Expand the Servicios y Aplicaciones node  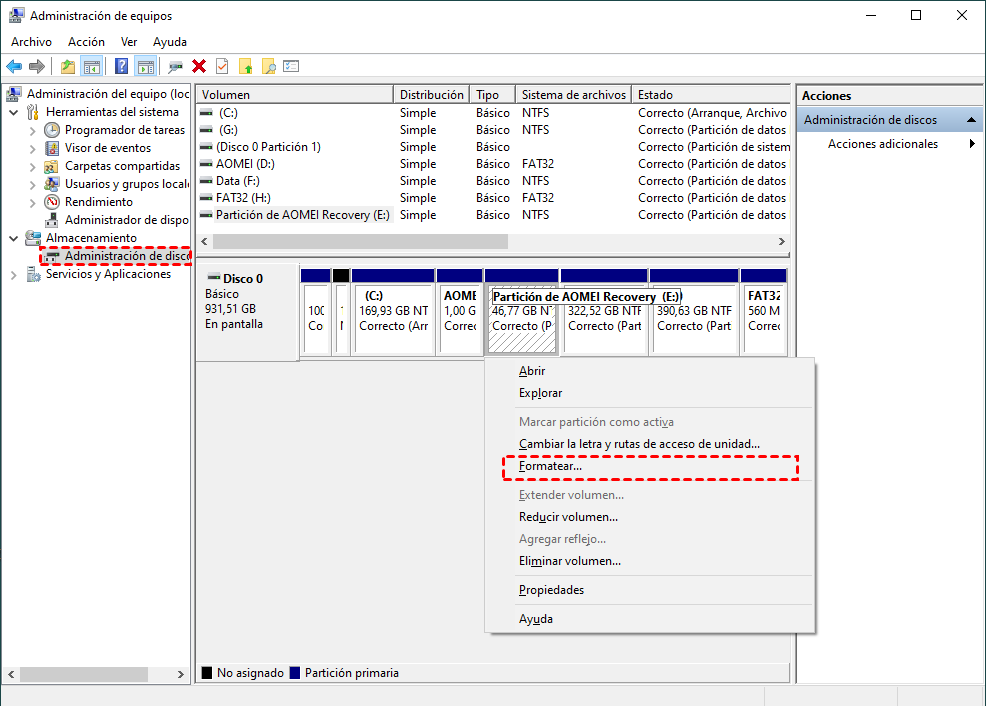[x=13, y=274]
